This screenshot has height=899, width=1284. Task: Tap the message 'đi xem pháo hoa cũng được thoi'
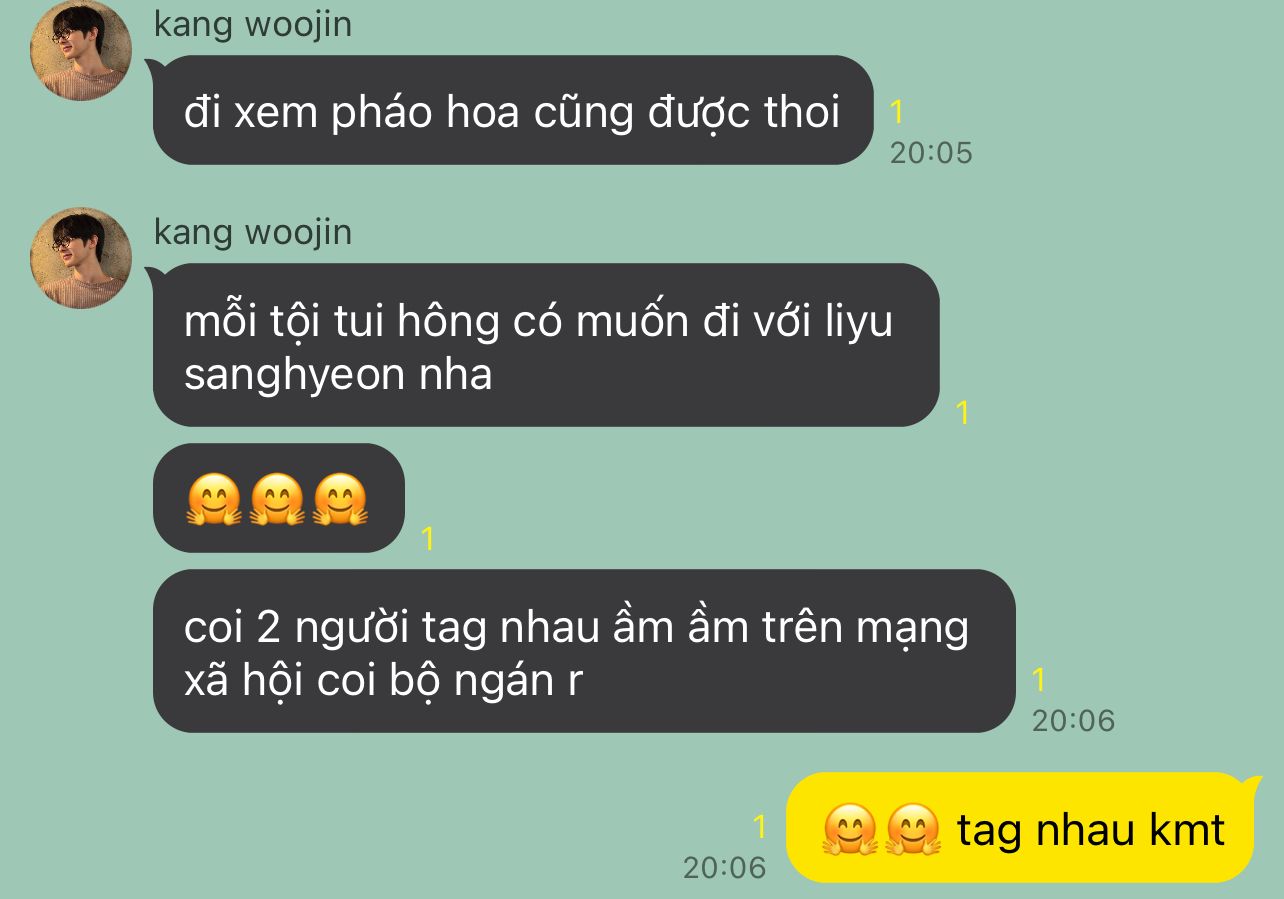[513, 111]
